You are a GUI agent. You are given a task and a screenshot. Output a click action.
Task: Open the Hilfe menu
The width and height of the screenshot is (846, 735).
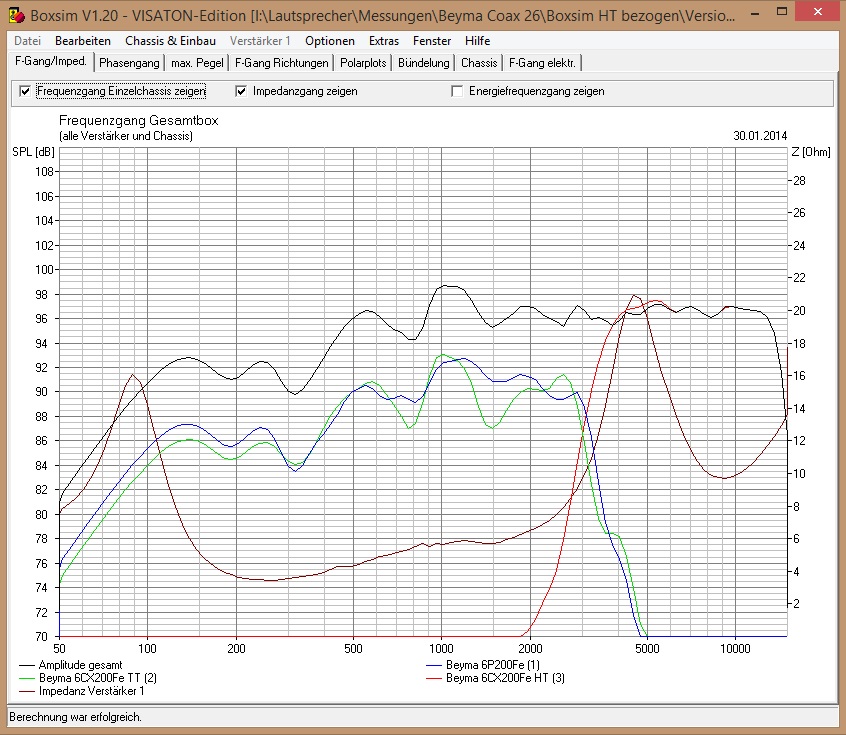coord(477,41)
